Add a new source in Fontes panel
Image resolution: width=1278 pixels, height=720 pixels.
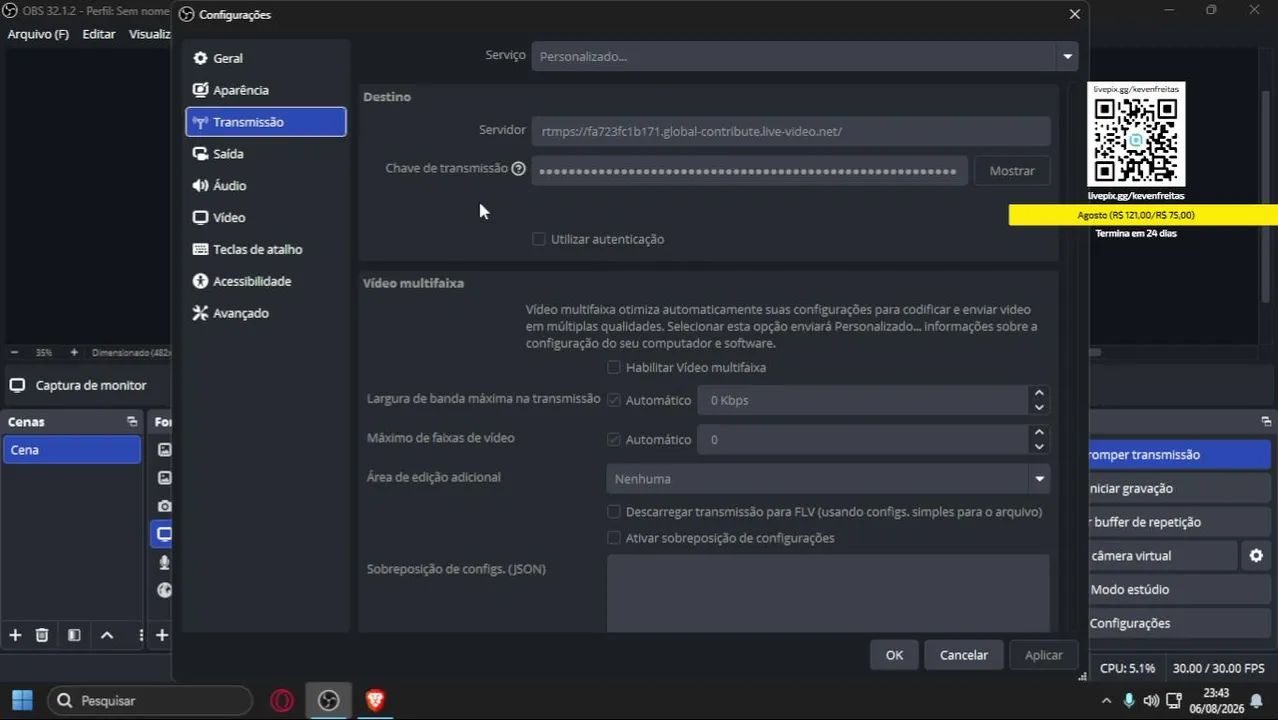pos(162,635)
